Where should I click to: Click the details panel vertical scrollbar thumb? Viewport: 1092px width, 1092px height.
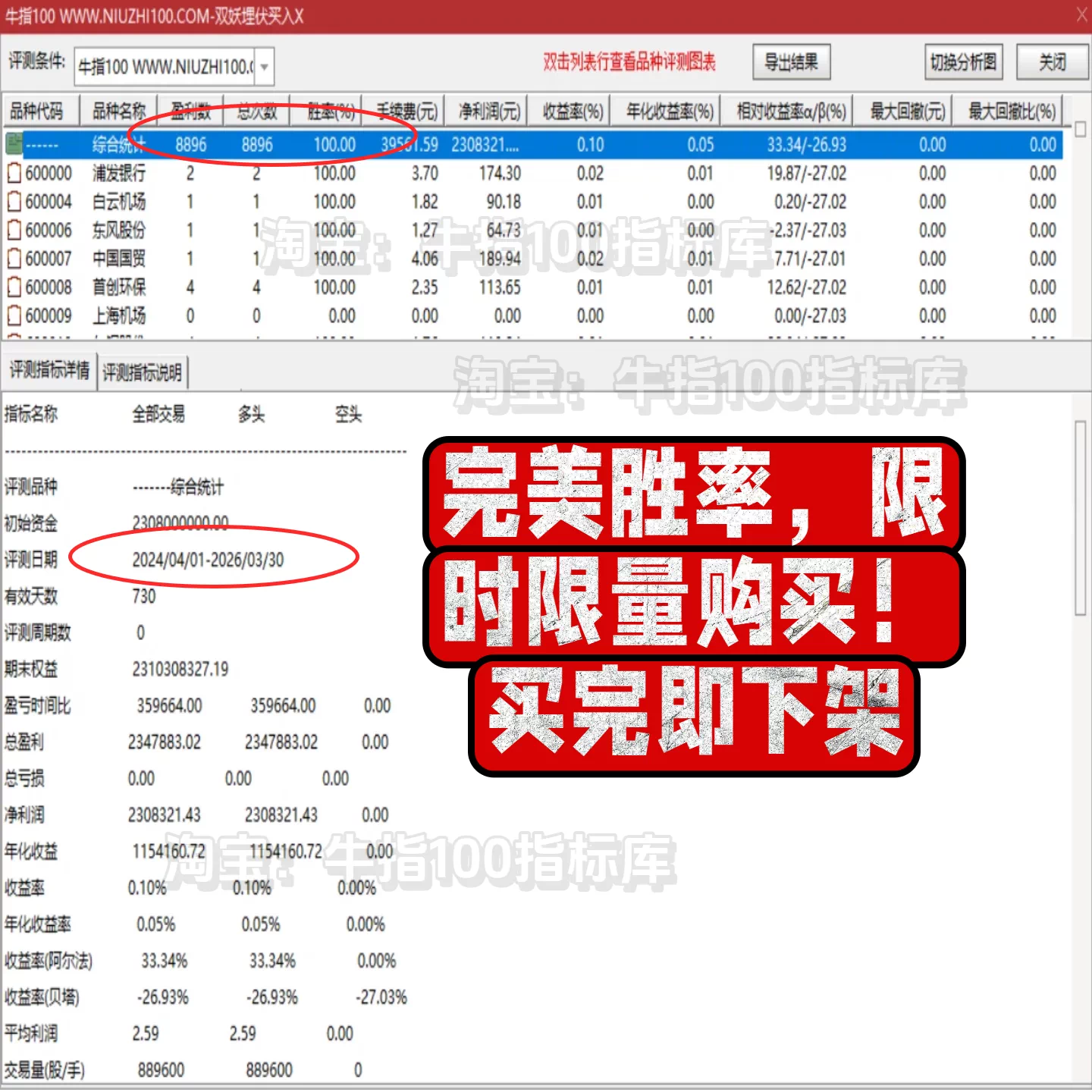tap(1081, 518)
